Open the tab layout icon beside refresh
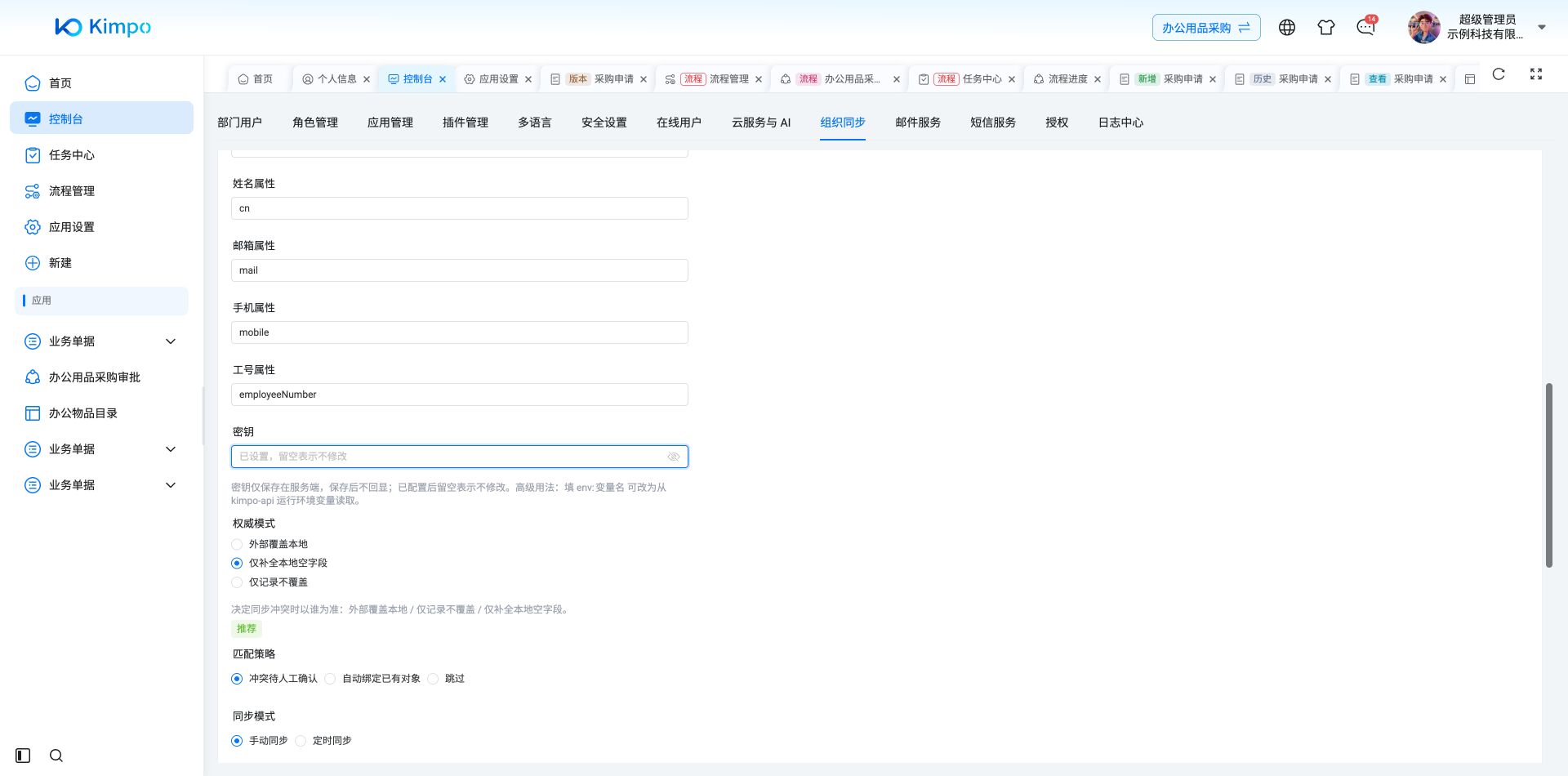Screen dimensions: 1568x776 pyautogui.click(x=1470, y=79)
